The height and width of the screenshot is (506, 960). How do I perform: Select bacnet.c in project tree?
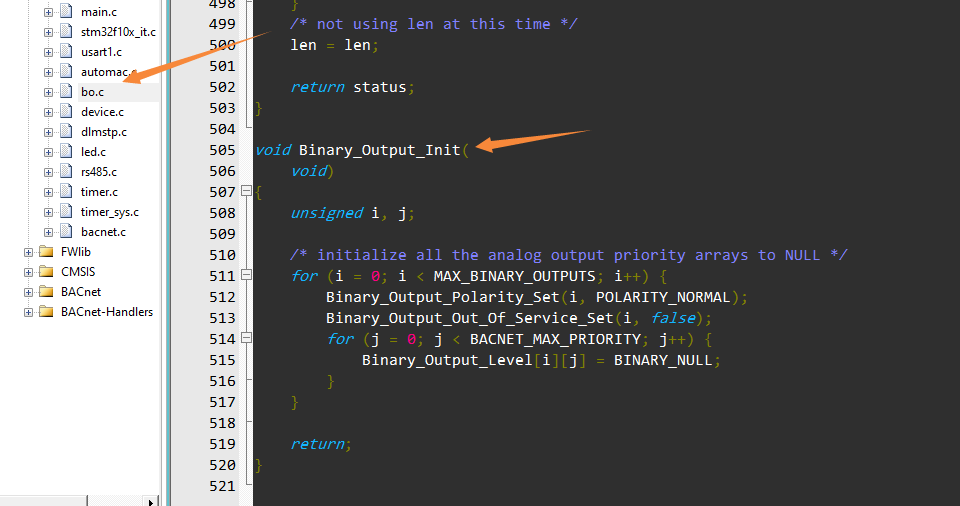(103, 232)
